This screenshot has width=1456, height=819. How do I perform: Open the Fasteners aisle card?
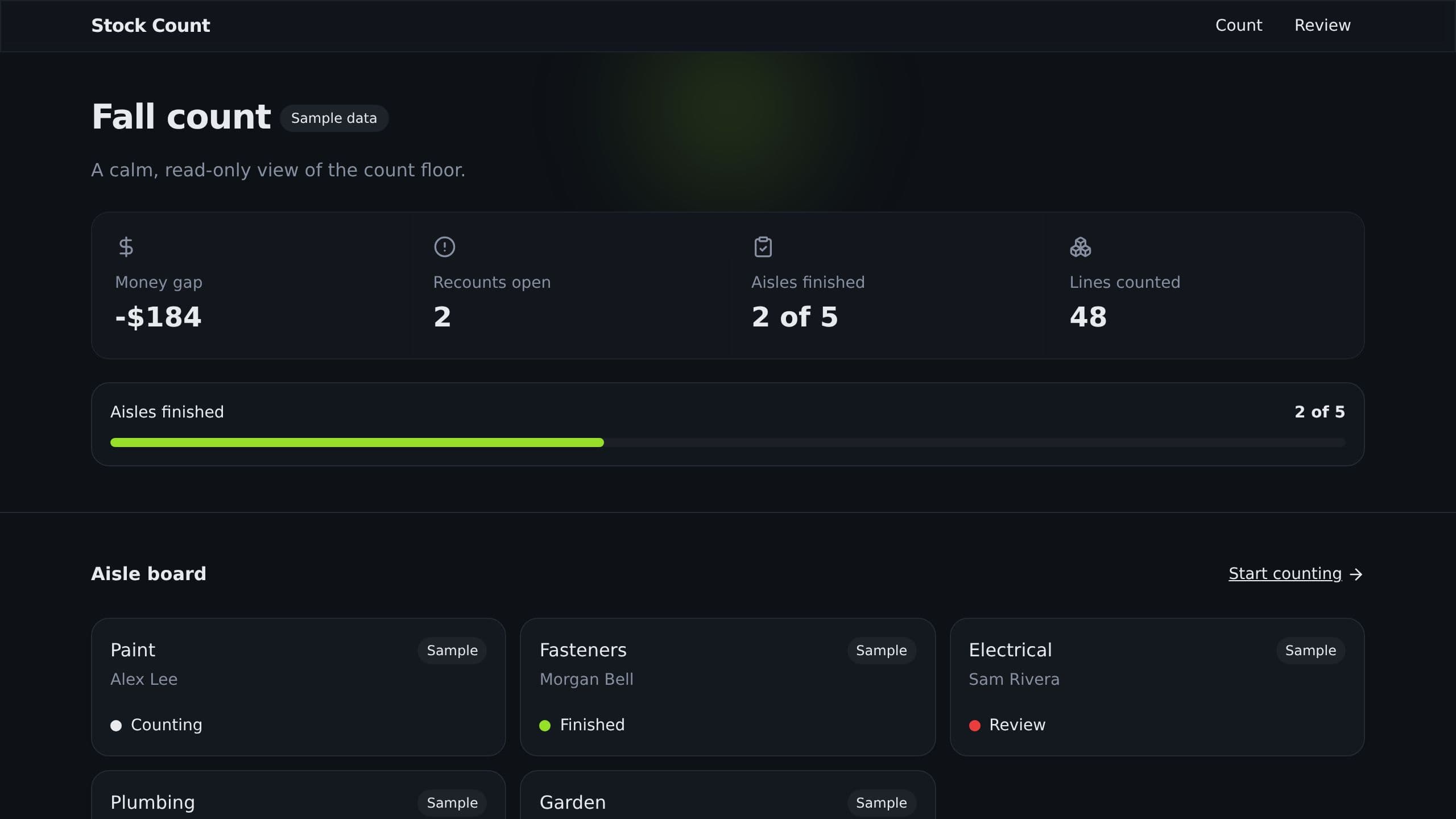point(727,687)
